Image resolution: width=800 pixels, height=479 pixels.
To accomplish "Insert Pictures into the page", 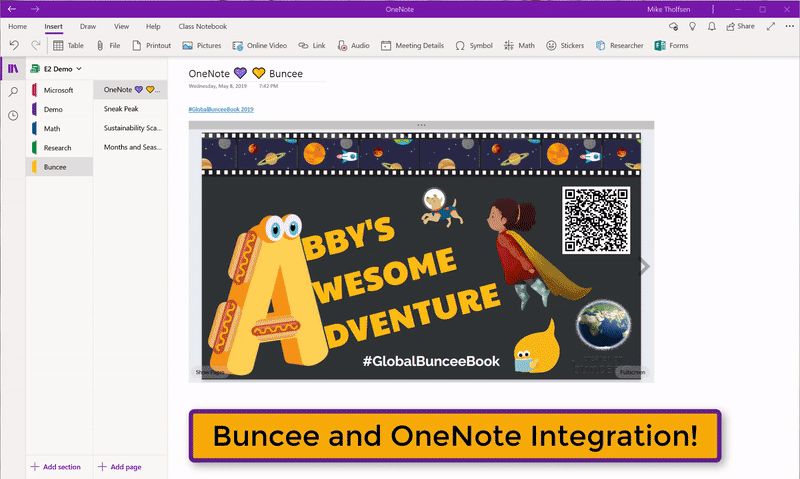I will (x=202, y=45).
